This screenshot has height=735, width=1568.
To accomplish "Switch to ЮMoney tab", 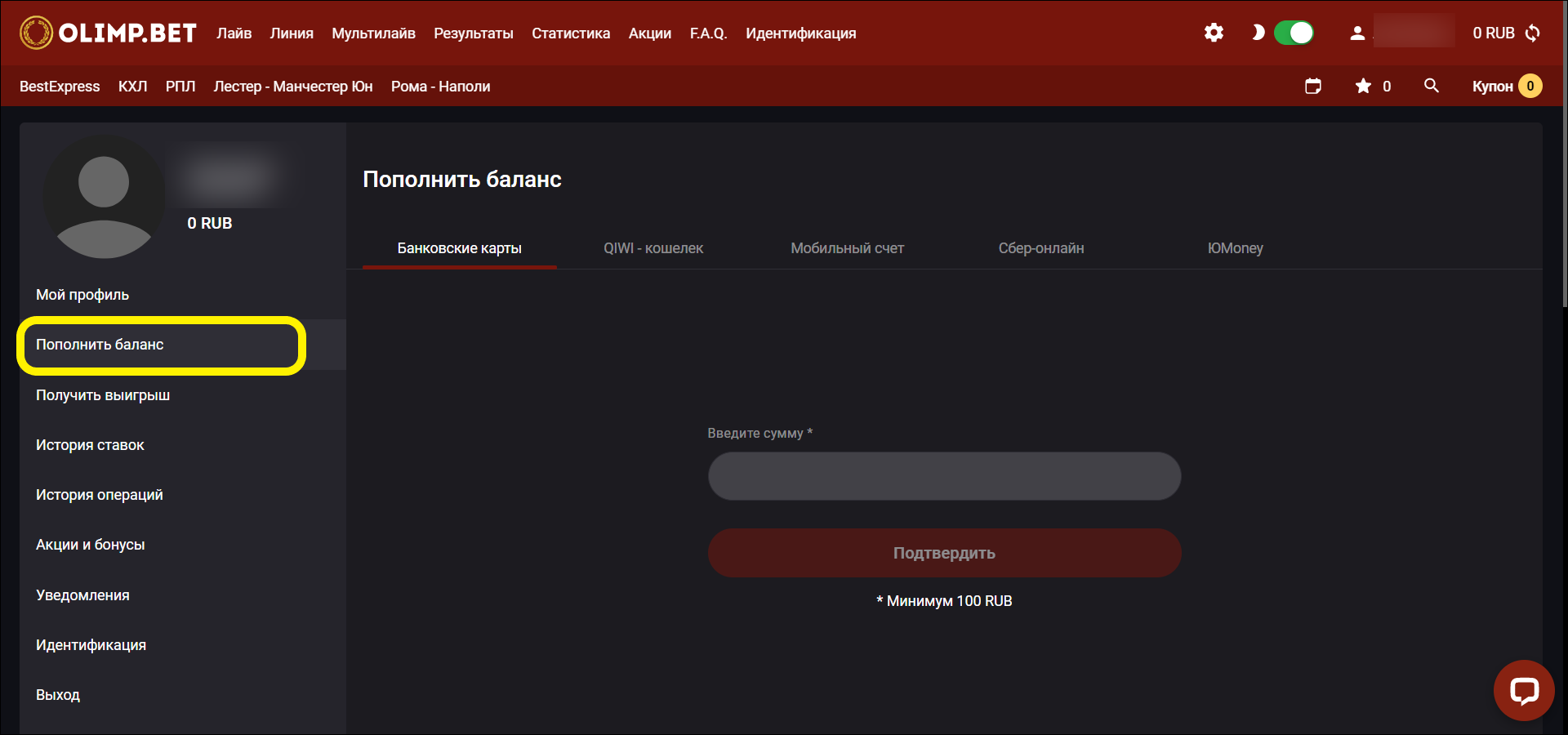I will (1235, 248).
